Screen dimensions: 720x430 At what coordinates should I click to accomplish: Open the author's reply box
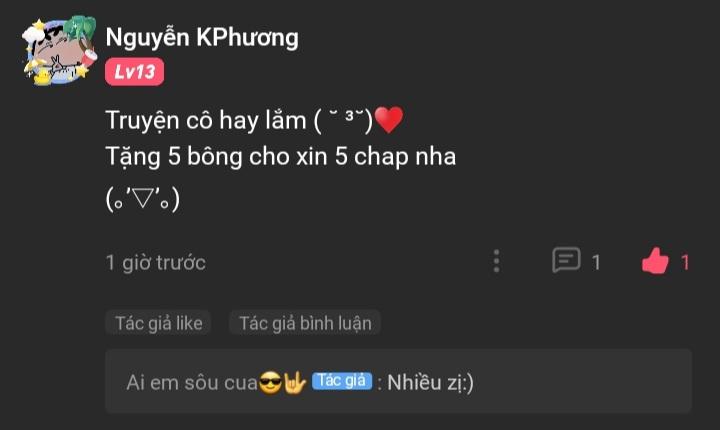399,381
